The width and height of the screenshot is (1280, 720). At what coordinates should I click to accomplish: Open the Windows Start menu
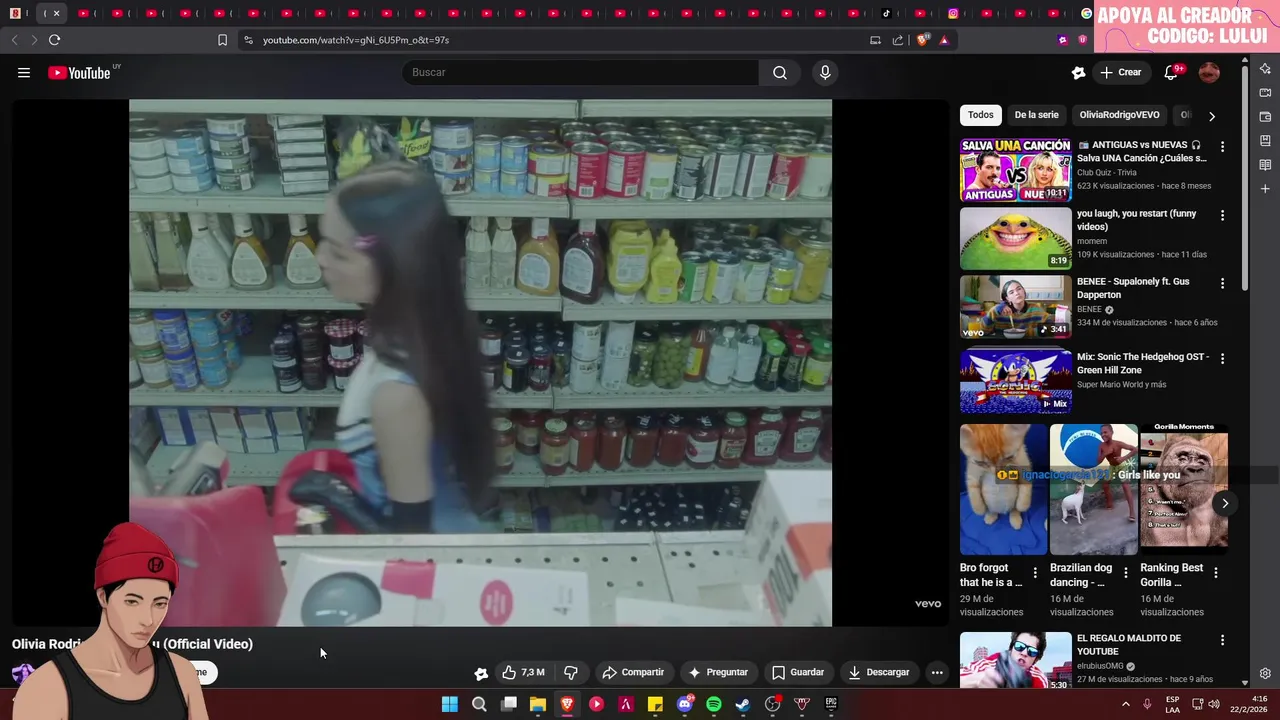tap(450, 704)
